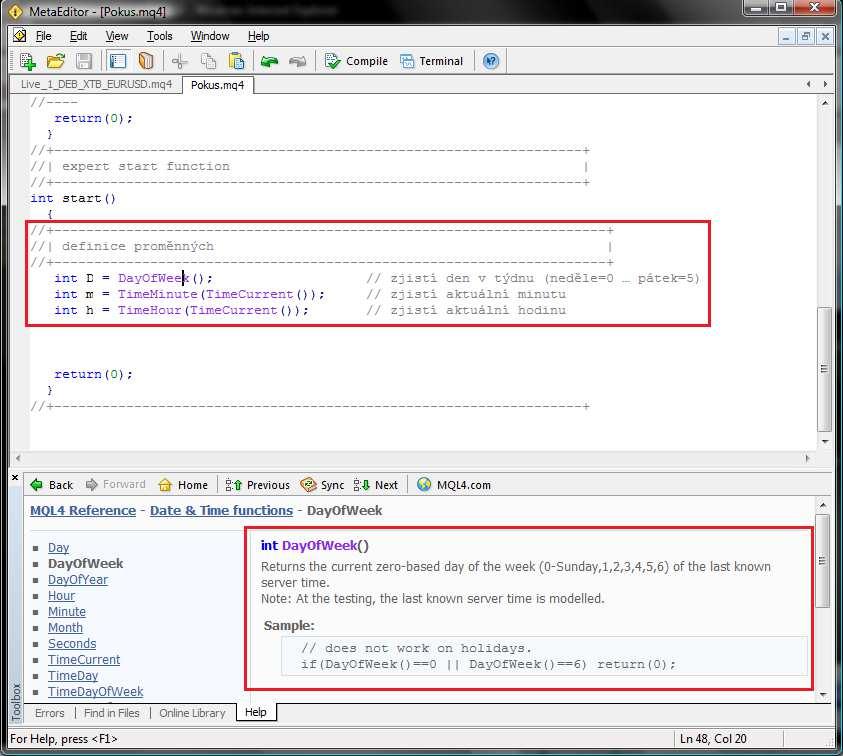Viewport: 843px width, 756px height.
Task: Open the MQL4 Reference breadcrumb link
Action: point(83,510)
